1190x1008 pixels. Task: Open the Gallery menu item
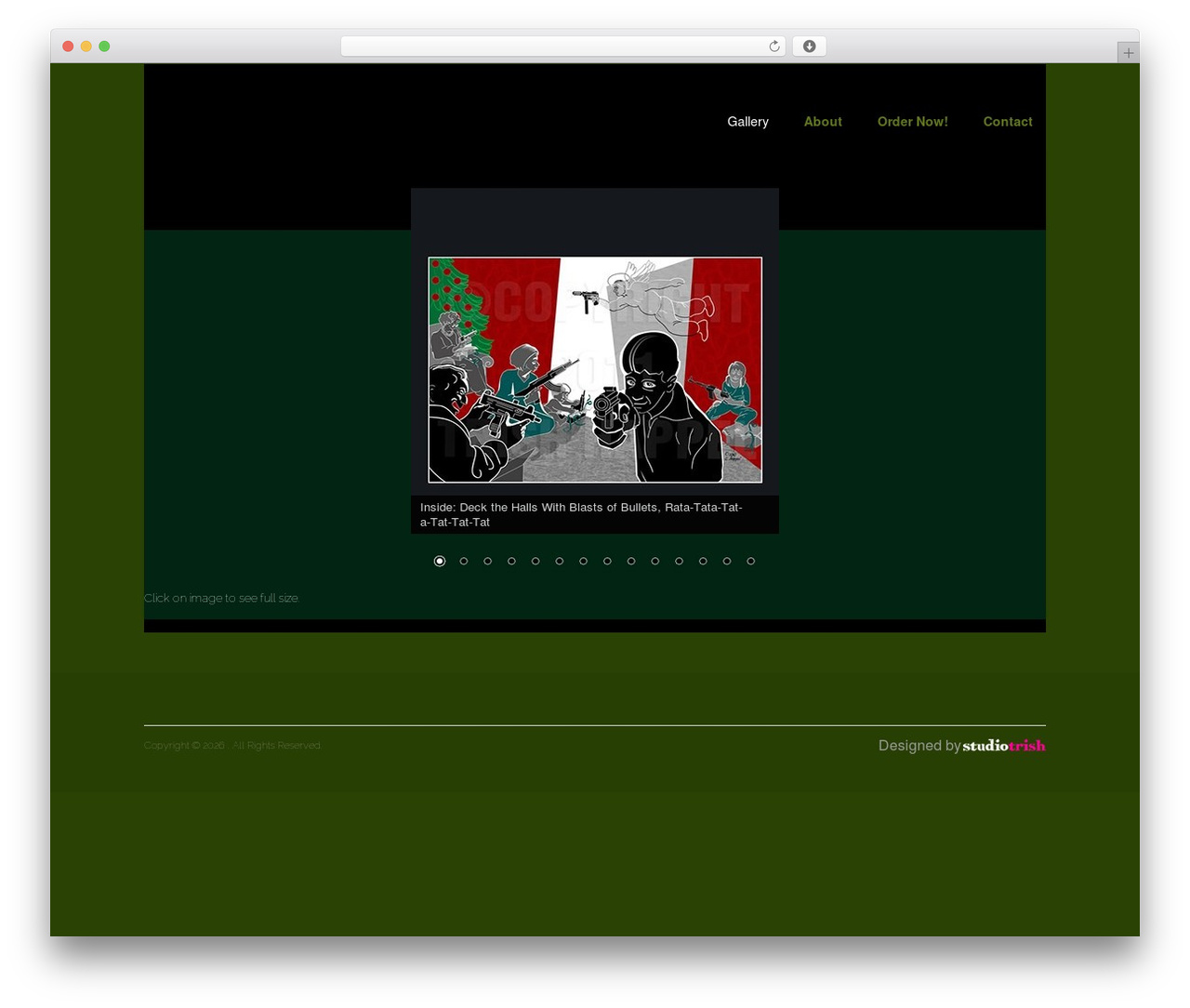click(747, 122)
